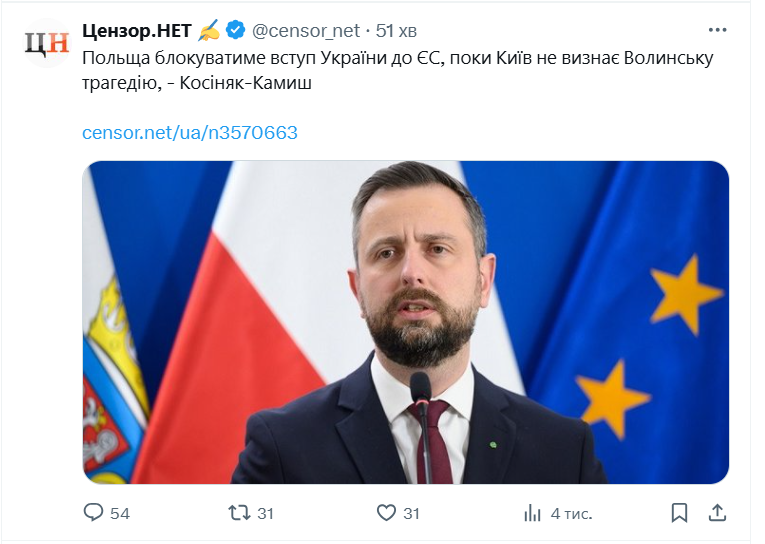
Task: Click the share upload-arrow icon
Action: point(716,513)
